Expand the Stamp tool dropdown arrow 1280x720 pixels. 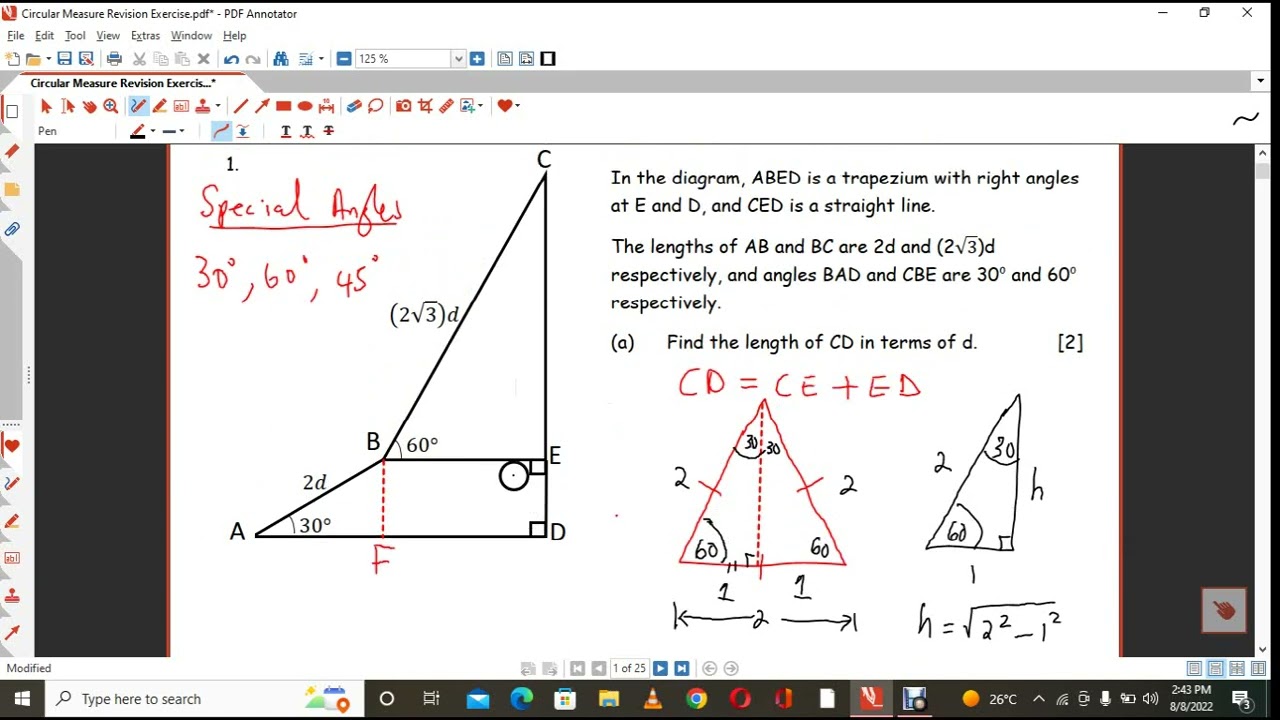[217, 106]
